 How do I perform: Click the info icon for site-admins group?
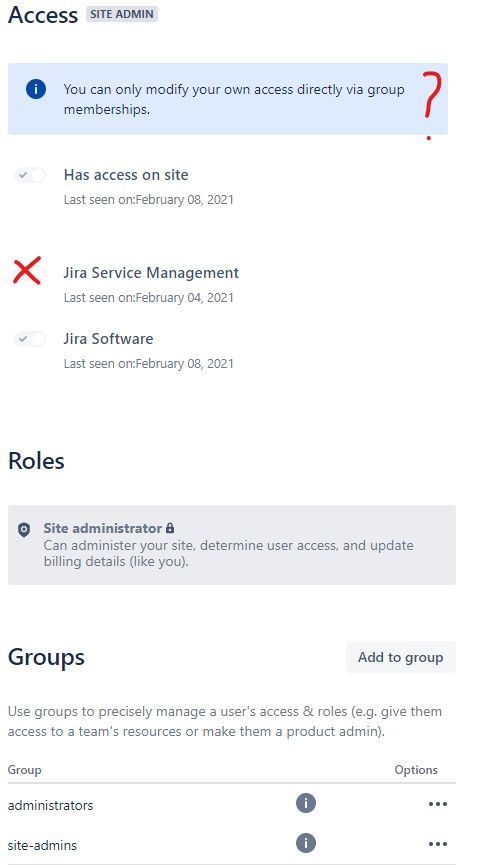click(306, 843)
